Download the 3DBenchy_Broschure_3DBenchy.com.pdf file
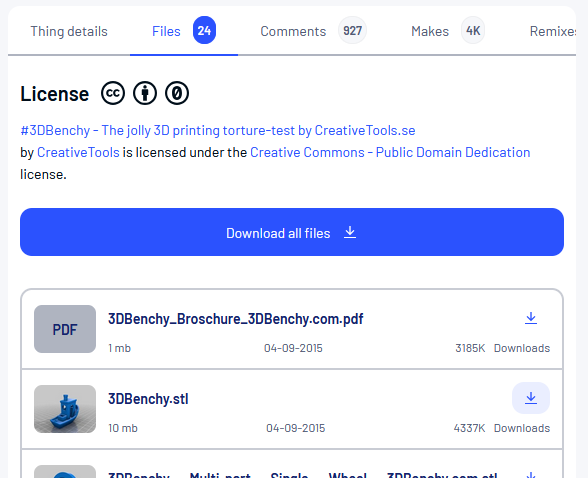Viewport: 588px width, 478px height. pyautogui.click(x=531, y=318)
